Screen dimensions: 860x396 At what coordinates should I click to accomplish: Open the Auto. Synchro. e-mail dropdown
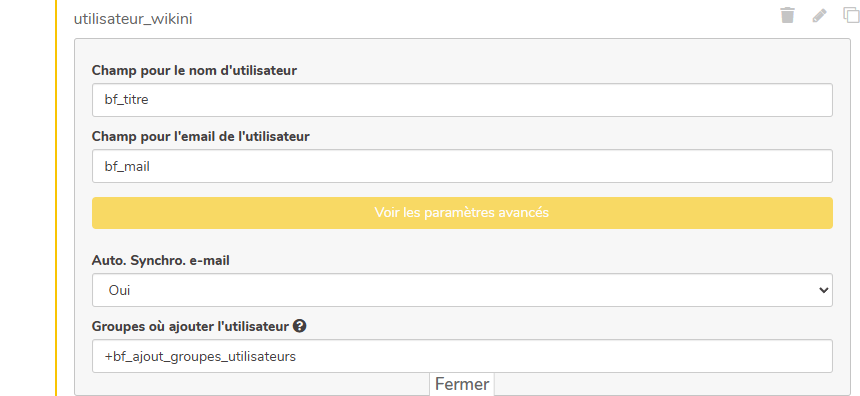coord(462,290)
